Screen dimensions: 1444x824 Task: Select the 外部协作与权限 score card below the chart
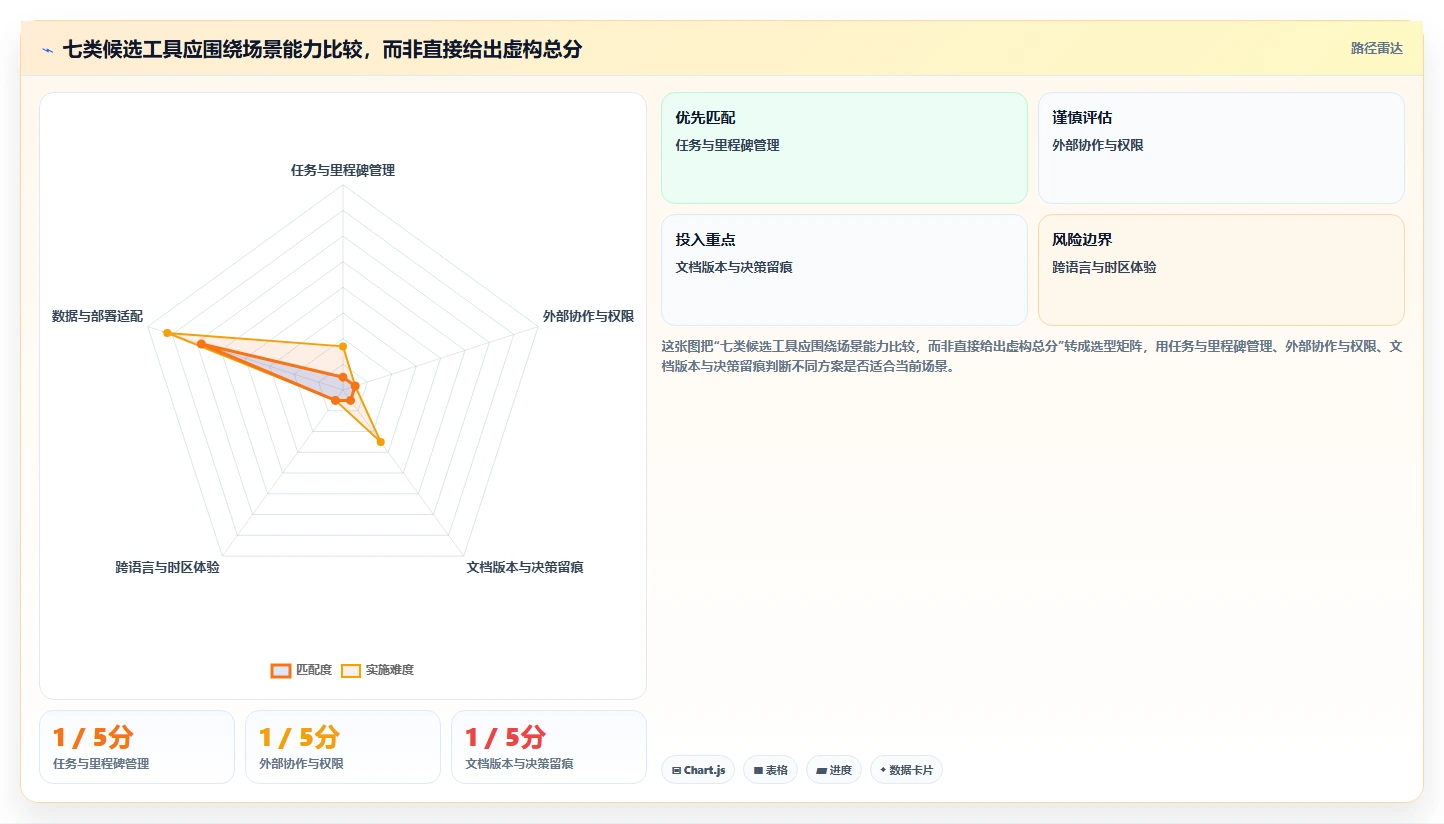click(x=343, y=747)
